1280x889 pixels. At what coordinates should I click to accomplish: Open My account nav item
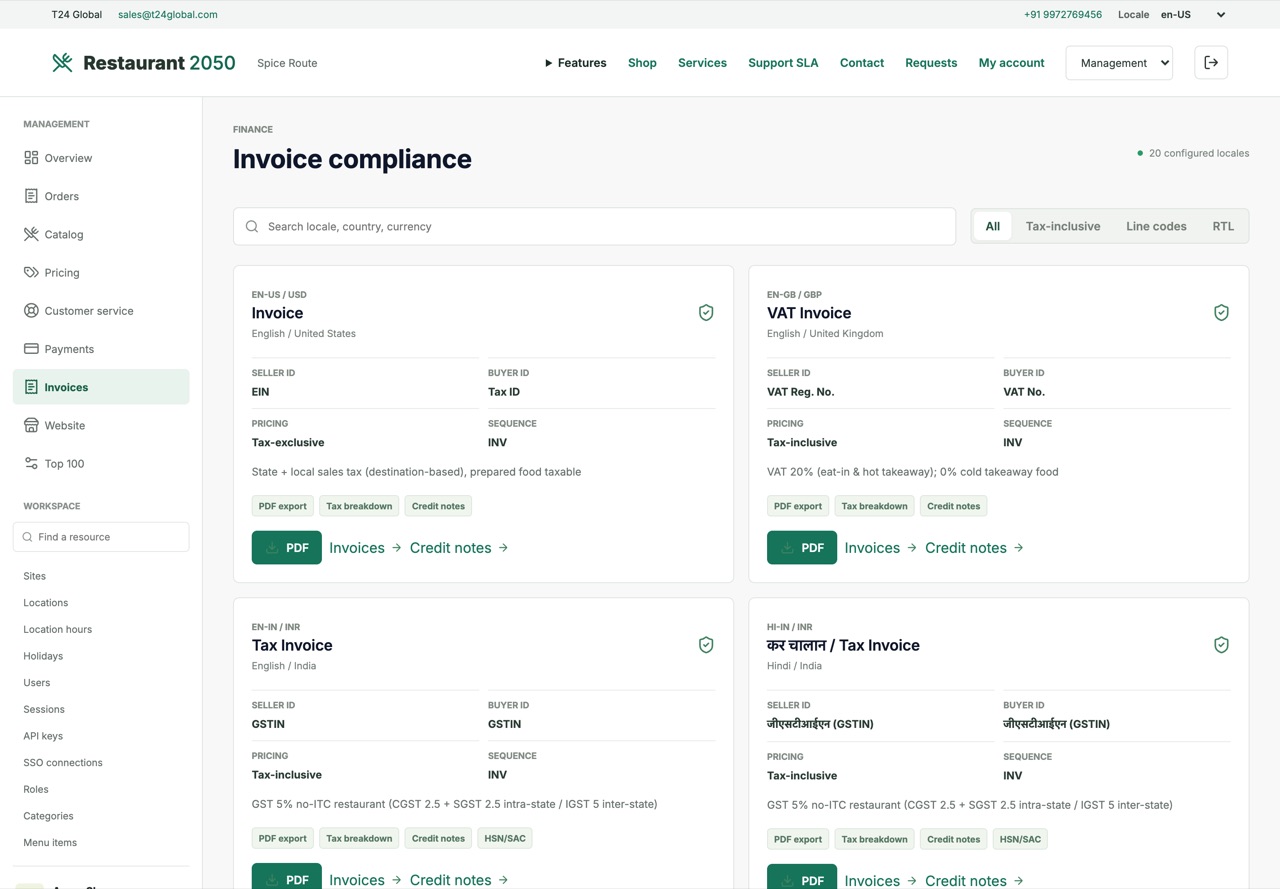pyautogui.click(x=1011, y=63)
